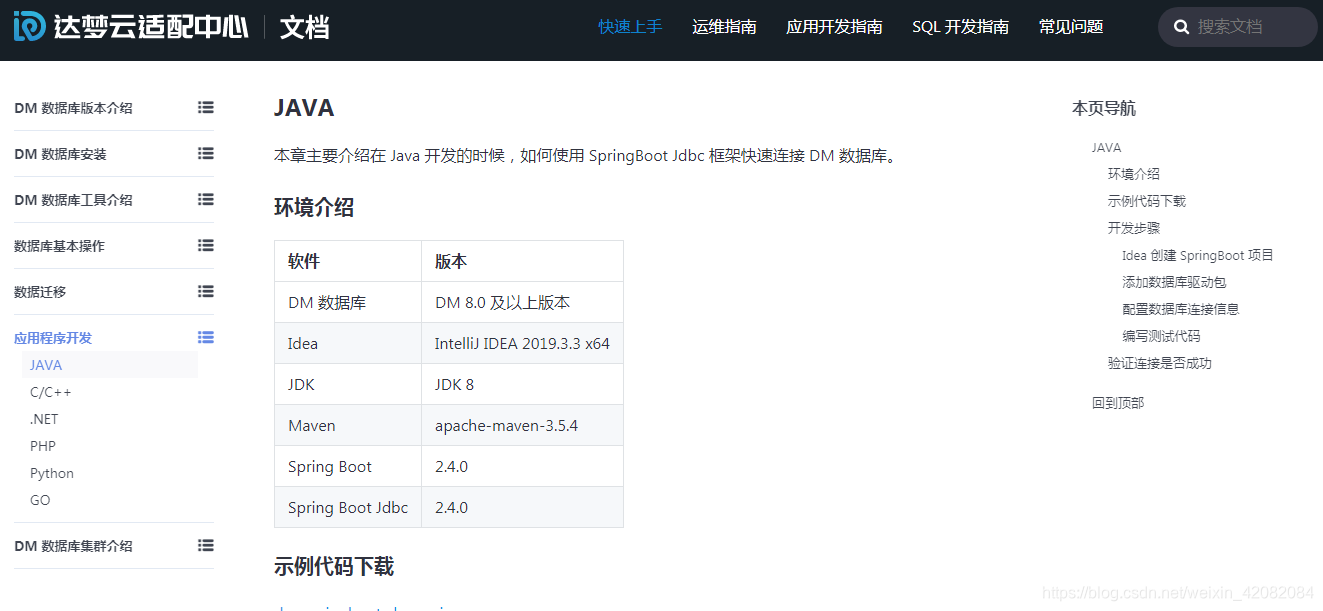The image size is (1323, 611).
Task: Open DM 数据库版本介绍 sidebar section
Action: (x=73, y=108)
